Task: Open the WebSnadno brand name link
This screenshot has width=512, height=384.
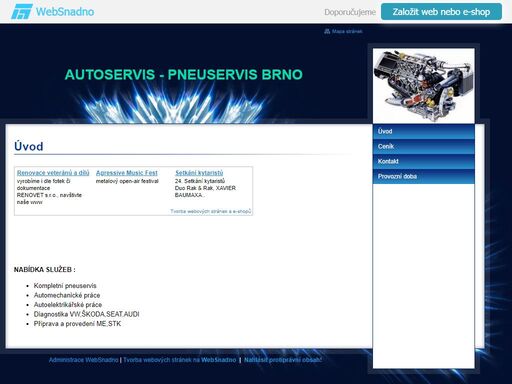Action: click(65, 12)
